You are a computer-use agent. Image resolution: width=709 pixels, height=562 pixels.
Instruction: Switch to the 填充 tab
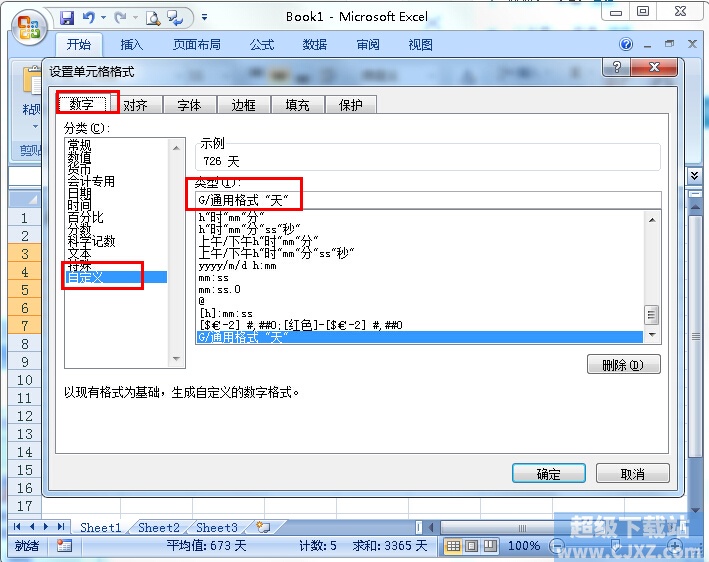[x=297, y=105]
